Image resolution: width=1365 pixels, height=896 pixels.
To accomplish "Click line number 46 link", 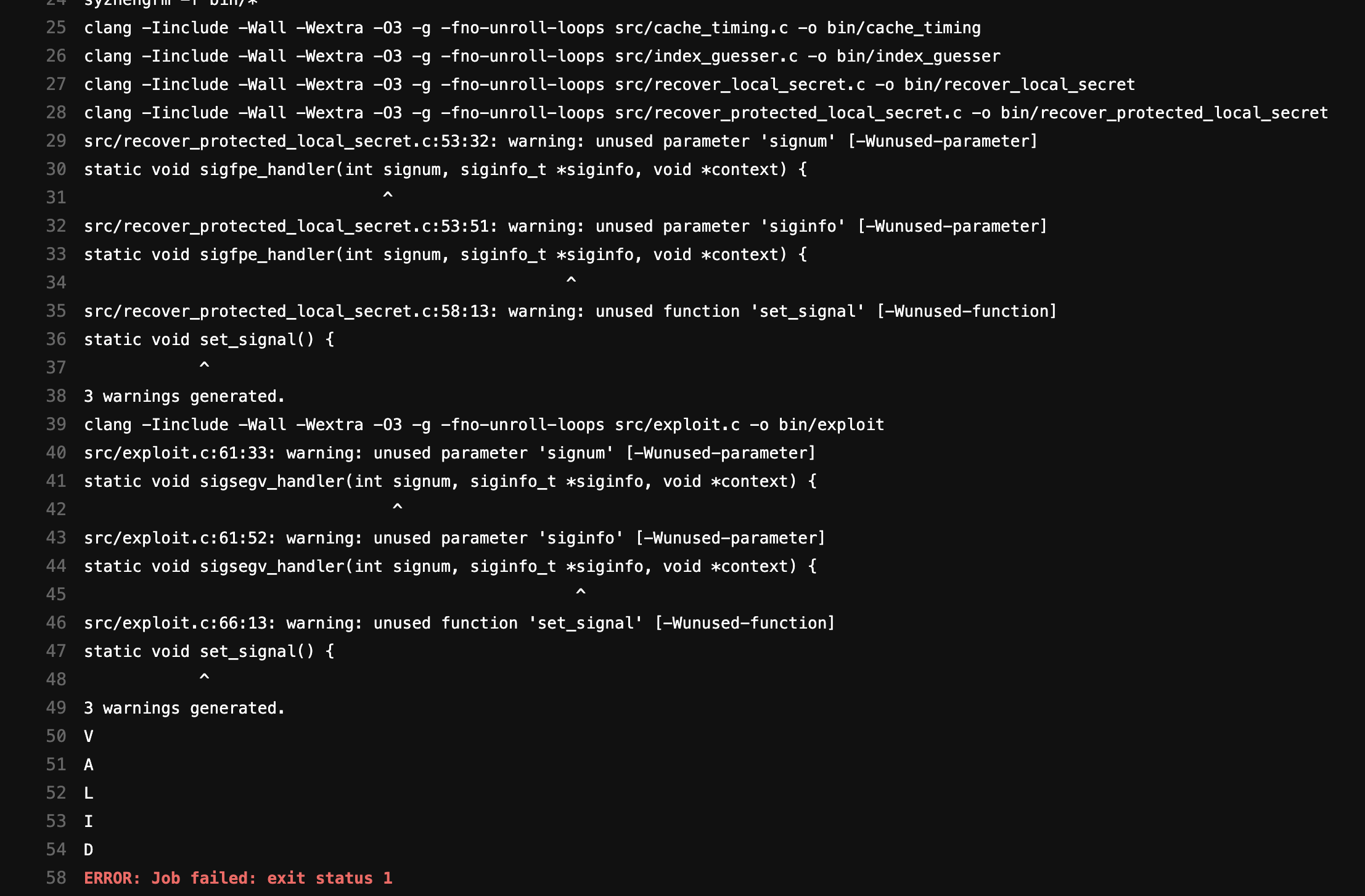I will pos(56,623).
